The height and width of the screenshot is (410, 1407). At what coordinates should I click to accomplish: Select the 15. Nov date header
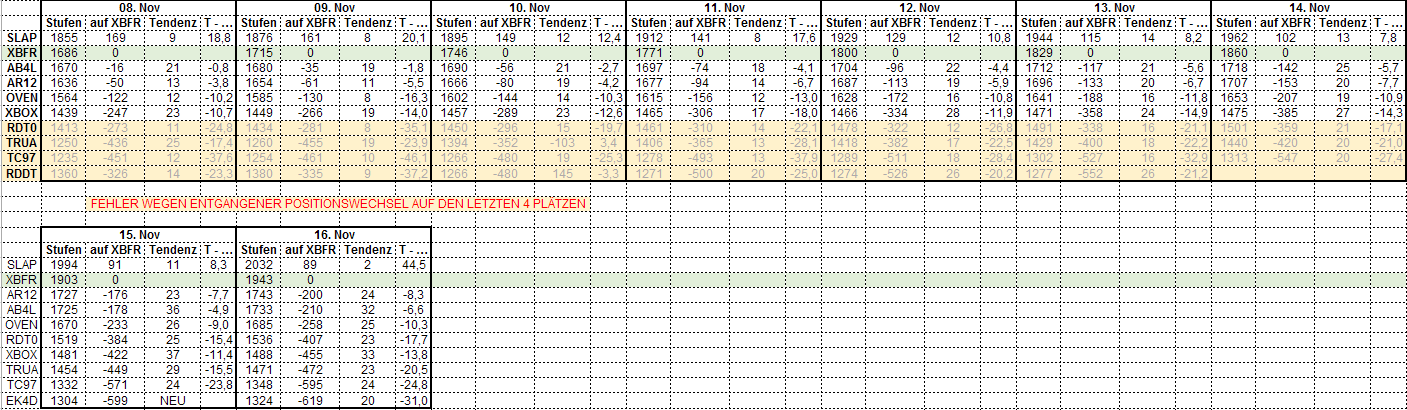click(138, 234)
